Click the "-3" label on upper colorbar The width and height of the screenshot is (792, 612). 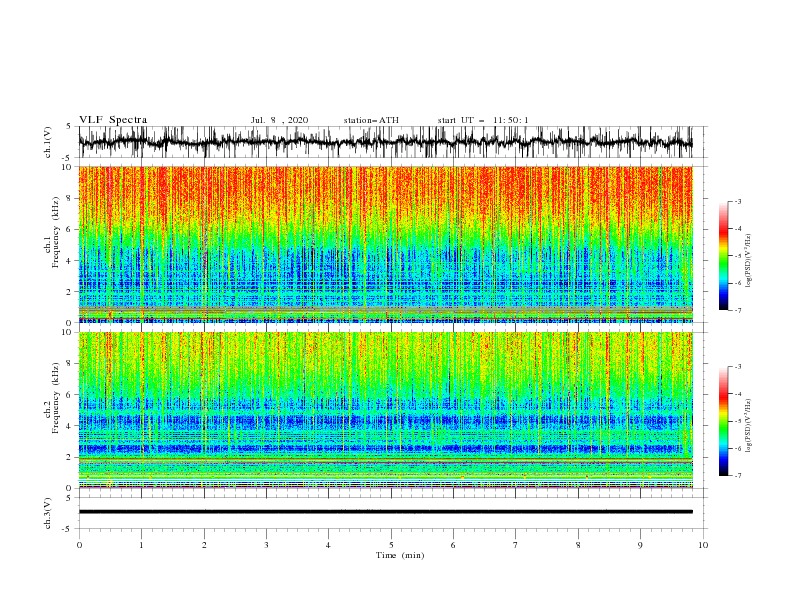pos(737,201)
